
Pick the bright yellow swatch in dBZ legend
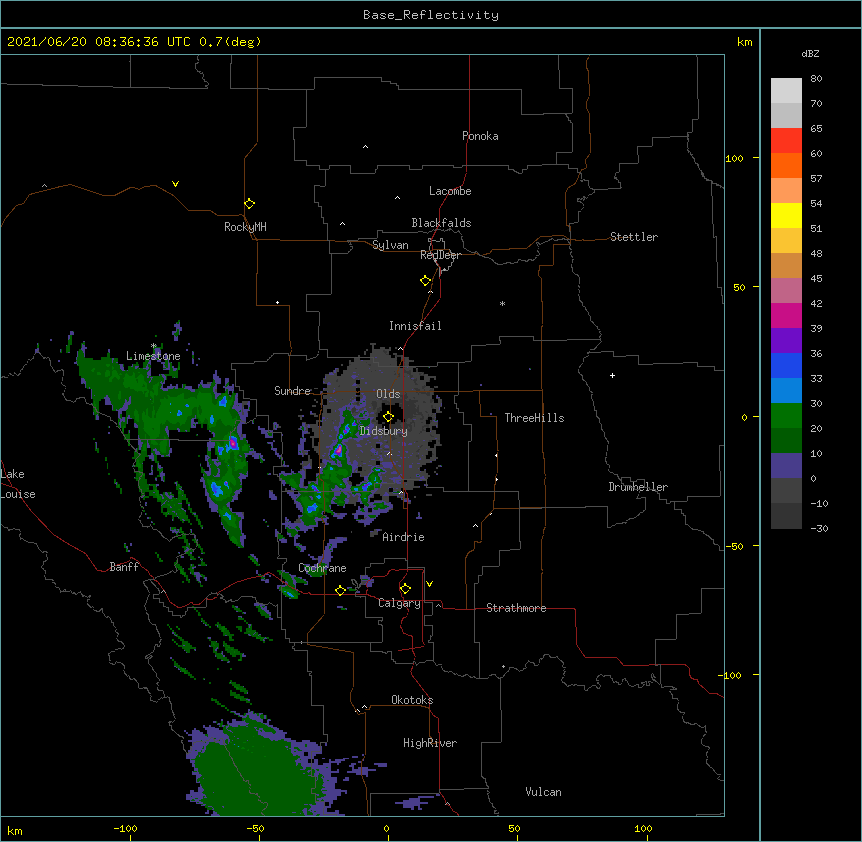(x=786, y=215)
